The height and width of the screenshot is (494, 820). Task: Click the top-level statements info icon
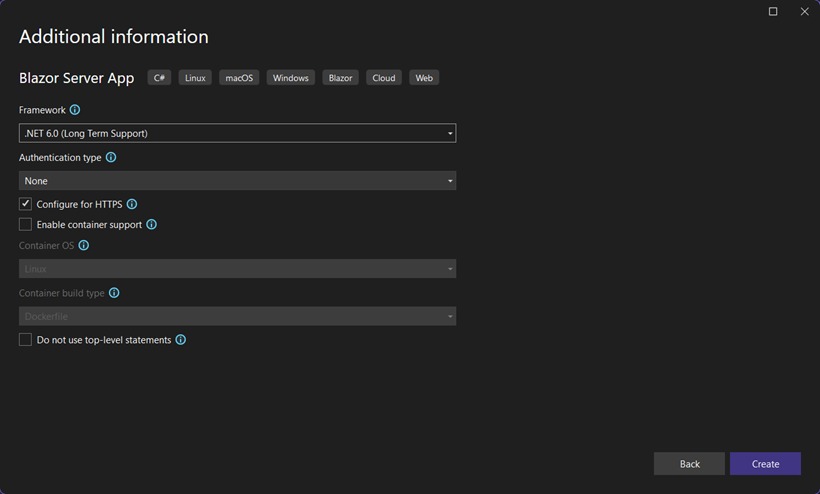pyautogui.click(x=180, y=340)
